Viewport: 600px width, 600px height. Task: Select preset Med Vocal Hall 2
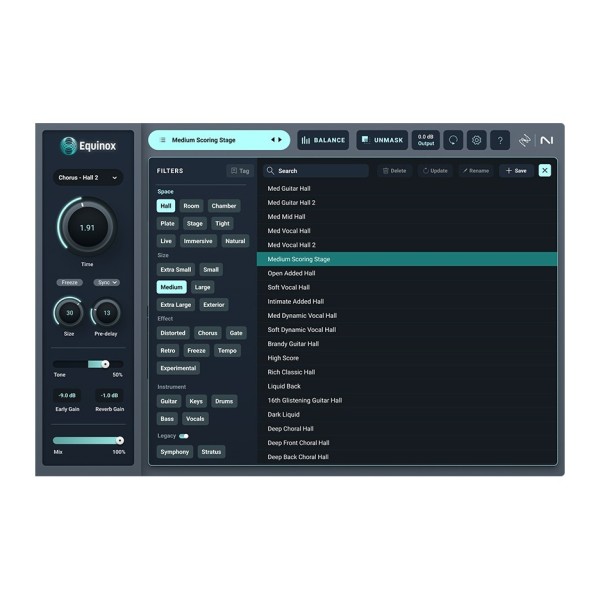click(x=407, y=245)
